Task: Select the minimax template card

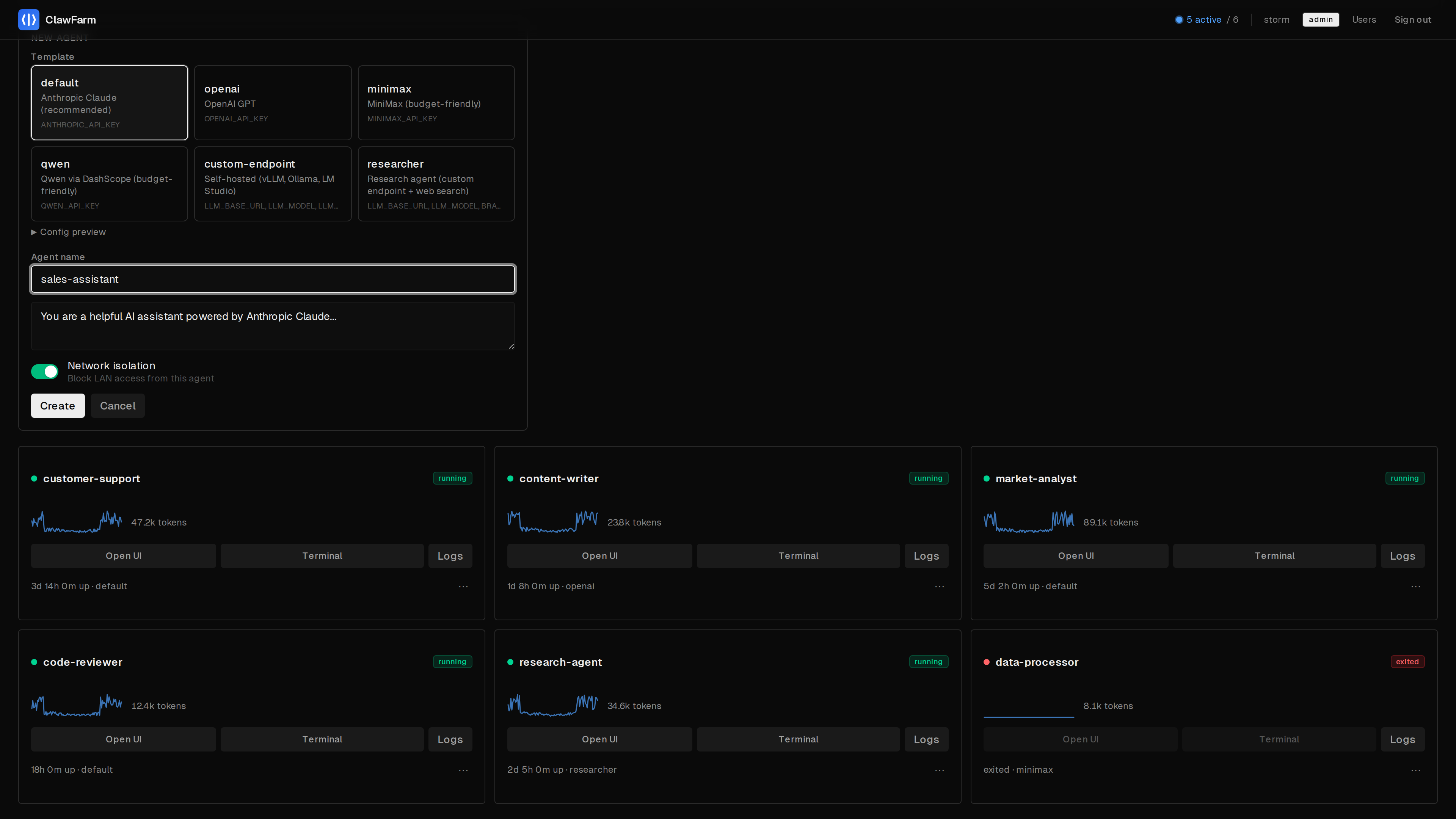Action: pos(436,102)
